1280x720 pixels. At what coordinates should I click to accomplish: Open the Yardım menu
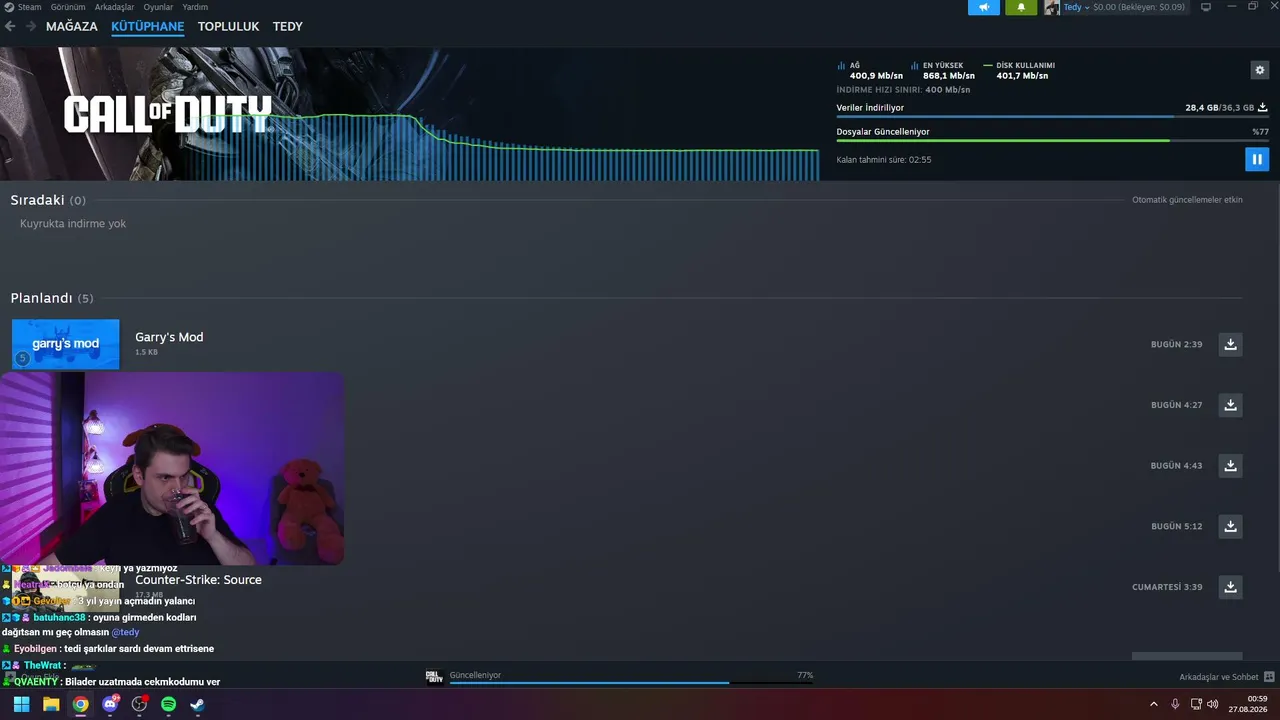[195, 7]
